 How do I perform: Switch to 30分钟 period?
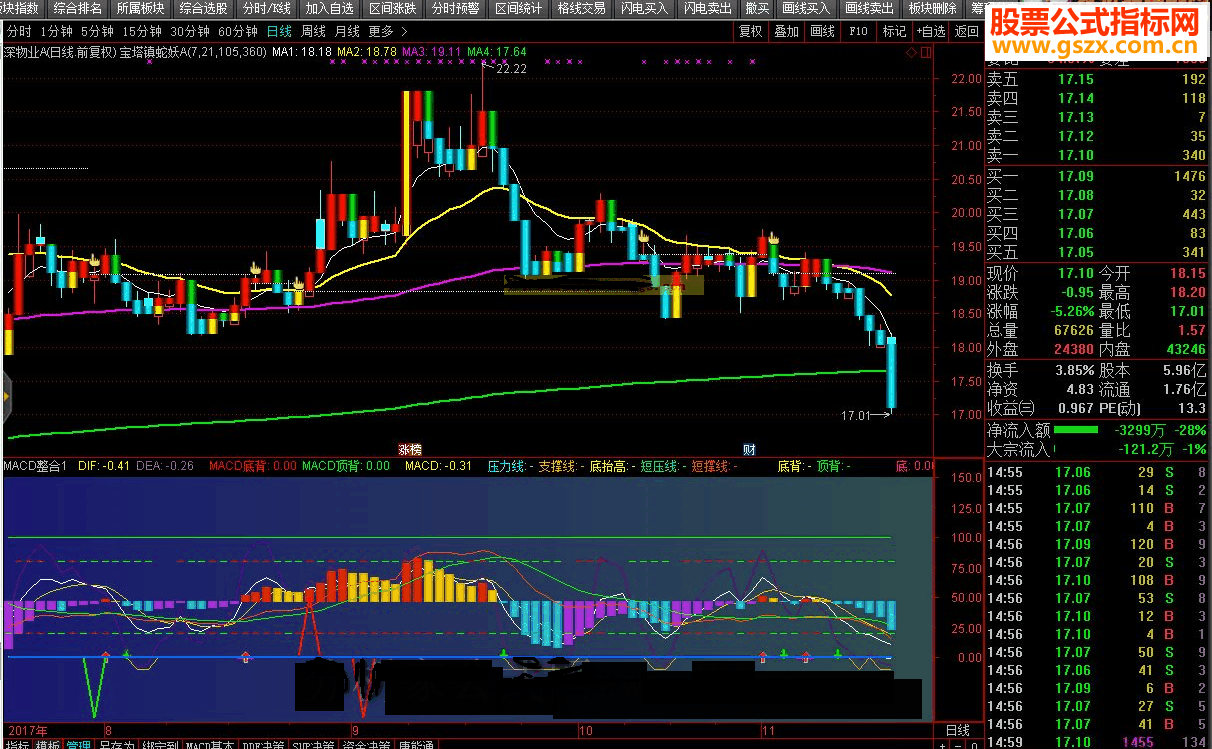click(190, 31)
